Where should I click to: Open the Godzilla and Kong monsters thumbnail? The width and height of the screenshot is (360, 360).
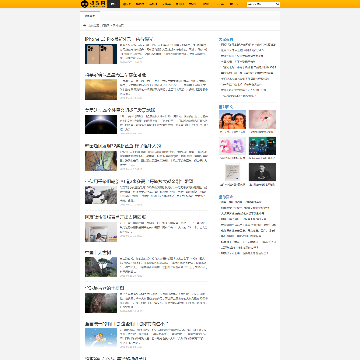click(101, 195)
